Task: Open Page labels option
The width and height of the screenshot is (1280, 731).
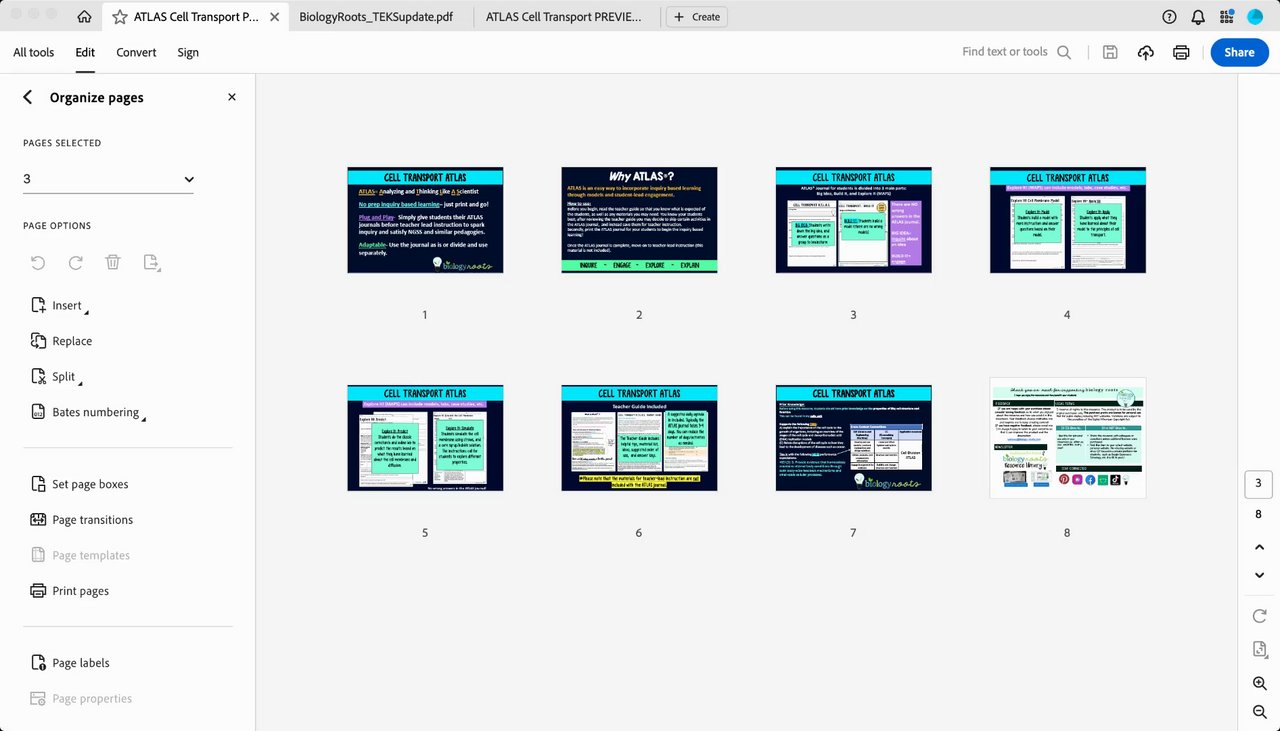Action: pyautogui.click(x=69, y=663)
